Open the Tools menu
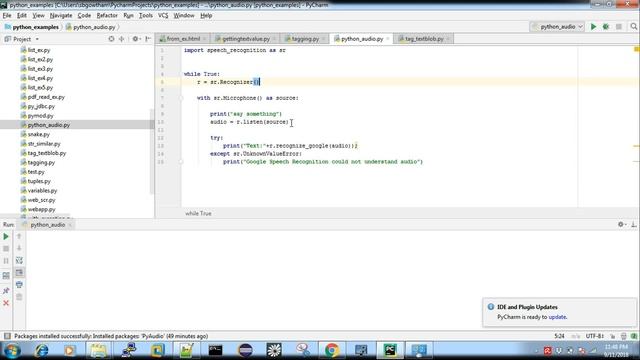 tap(146, 16)
